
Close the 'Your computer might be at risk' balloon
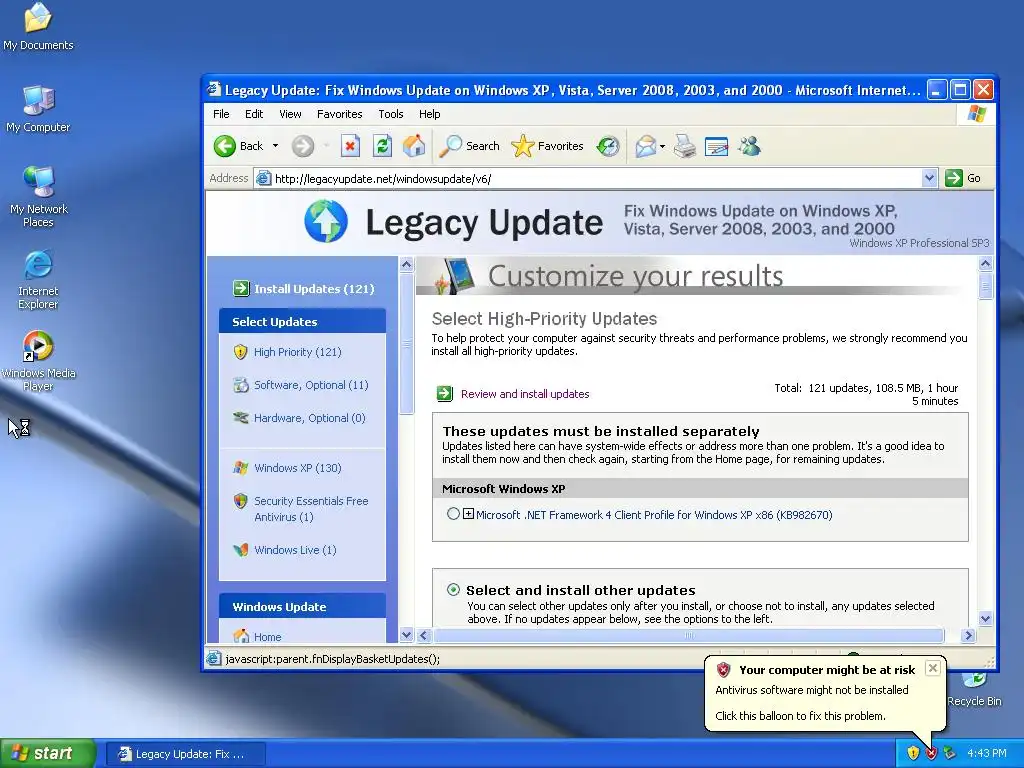pos(933,668)
